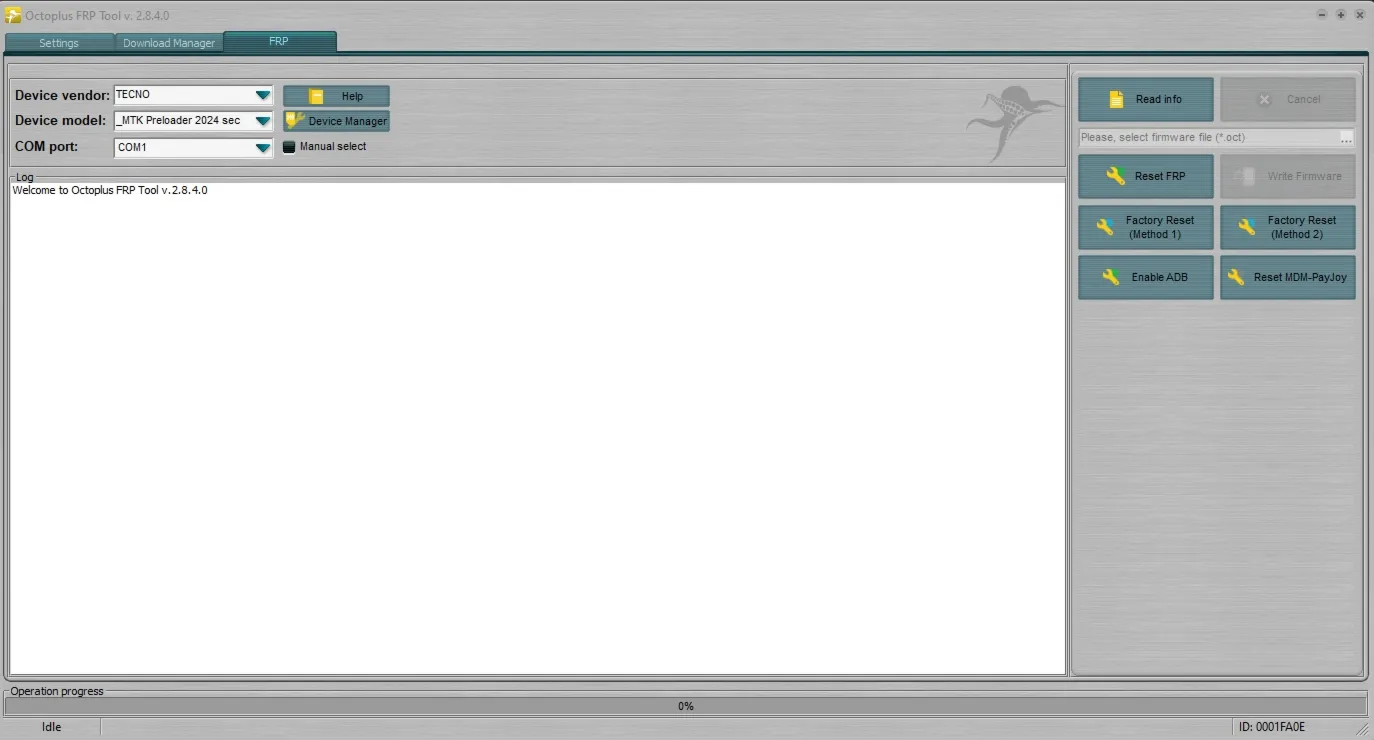Click the Read info document icon
The image size is (1374, 740).
(x=1116, y=99)
